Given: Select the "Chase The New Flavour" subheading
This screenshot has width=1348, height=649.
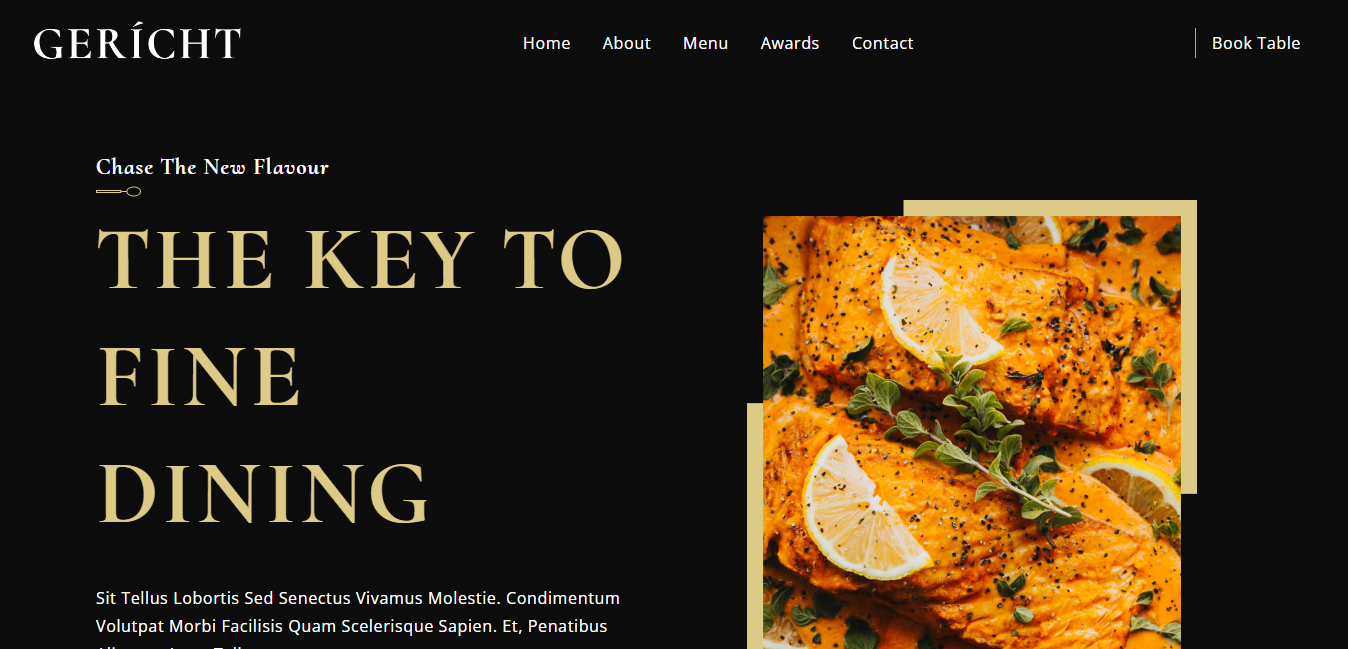Looking at the screenshot, I should click(212, 167).
